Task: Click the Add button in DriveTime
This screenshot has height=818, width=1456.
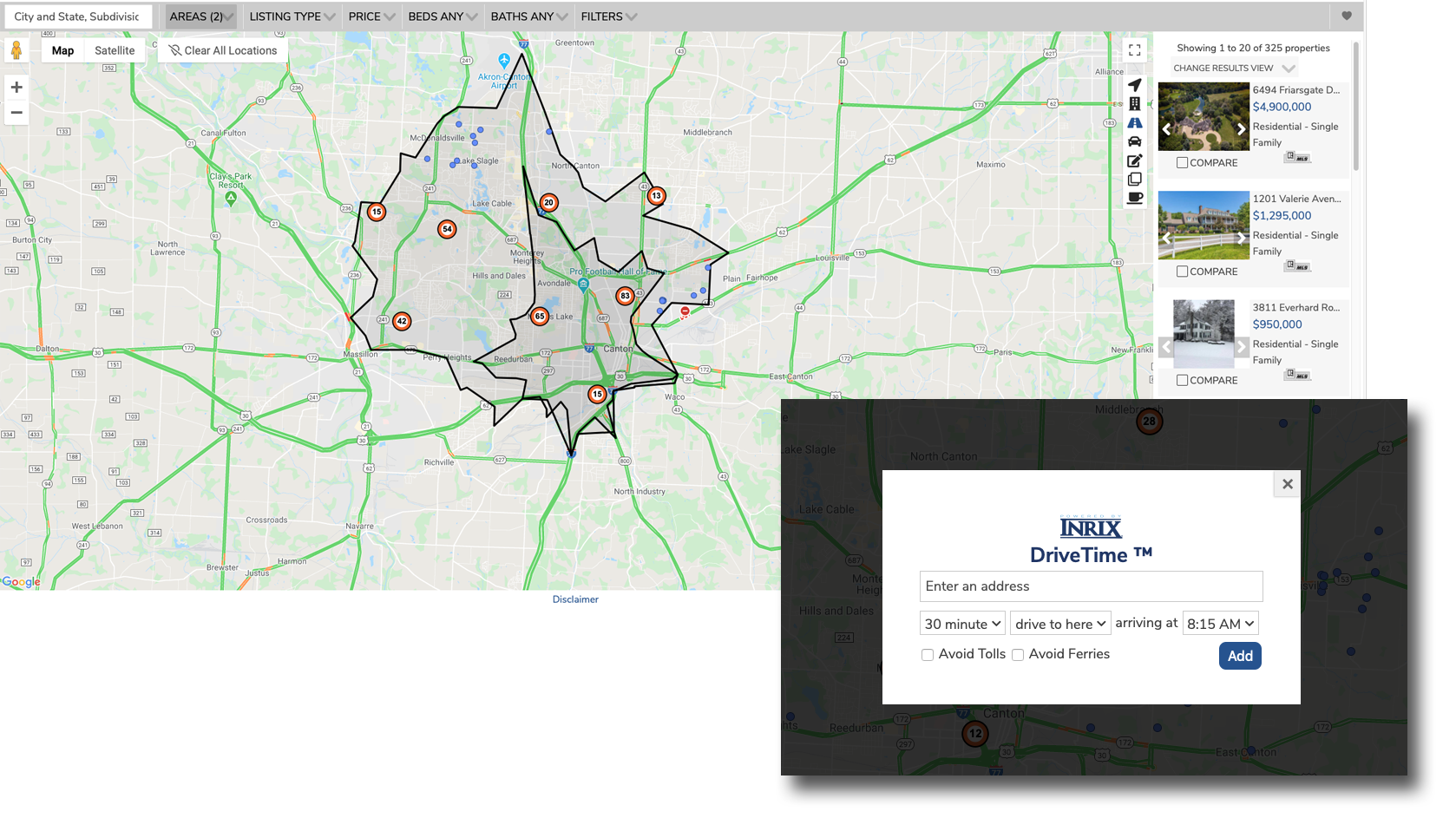Action: coord(1240,656)
